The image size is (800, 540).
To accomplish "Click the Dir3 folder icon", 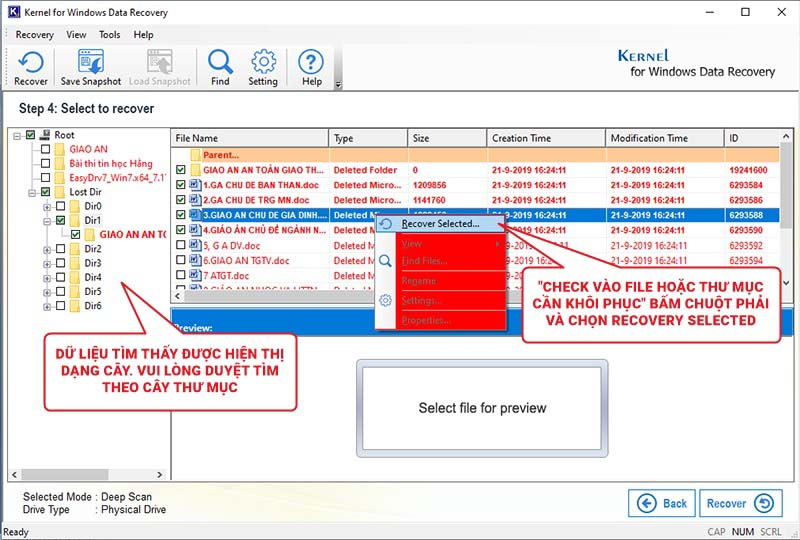I will [75, 263].
